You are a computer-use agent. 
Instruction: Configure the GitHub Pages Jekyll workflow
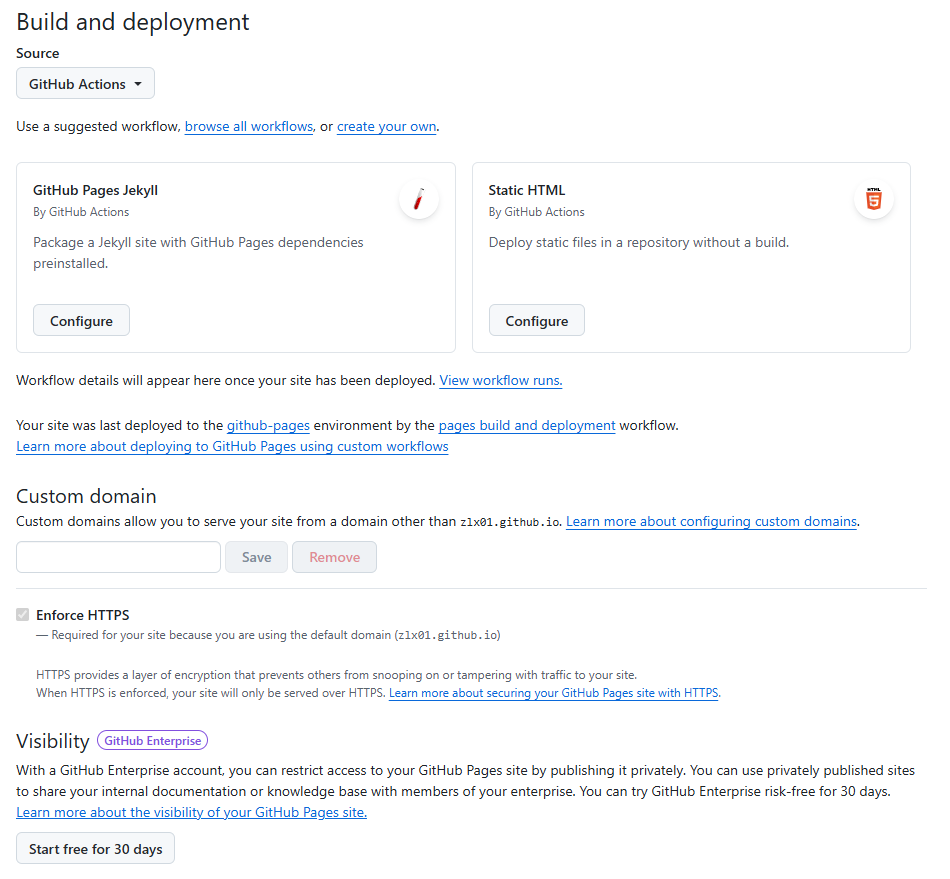[x=81, y=320]
